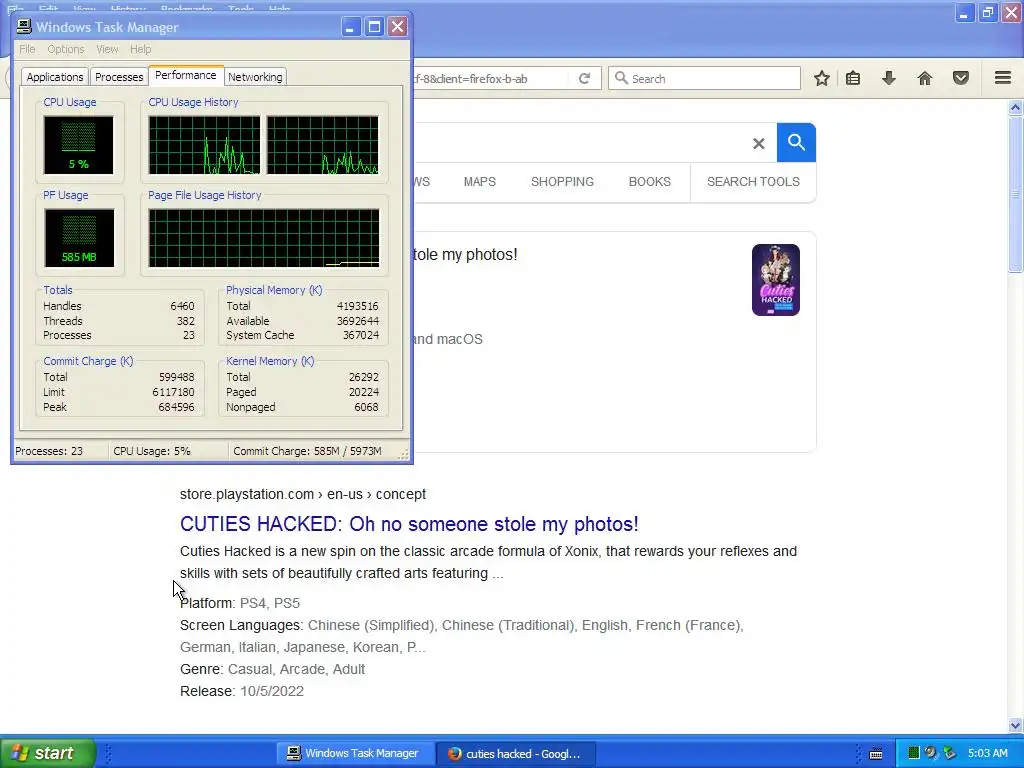This screenshot has width=1024, height=768.
Task: Click the store.playstation.com breadcrumb URL
Action: coord(302,494)
